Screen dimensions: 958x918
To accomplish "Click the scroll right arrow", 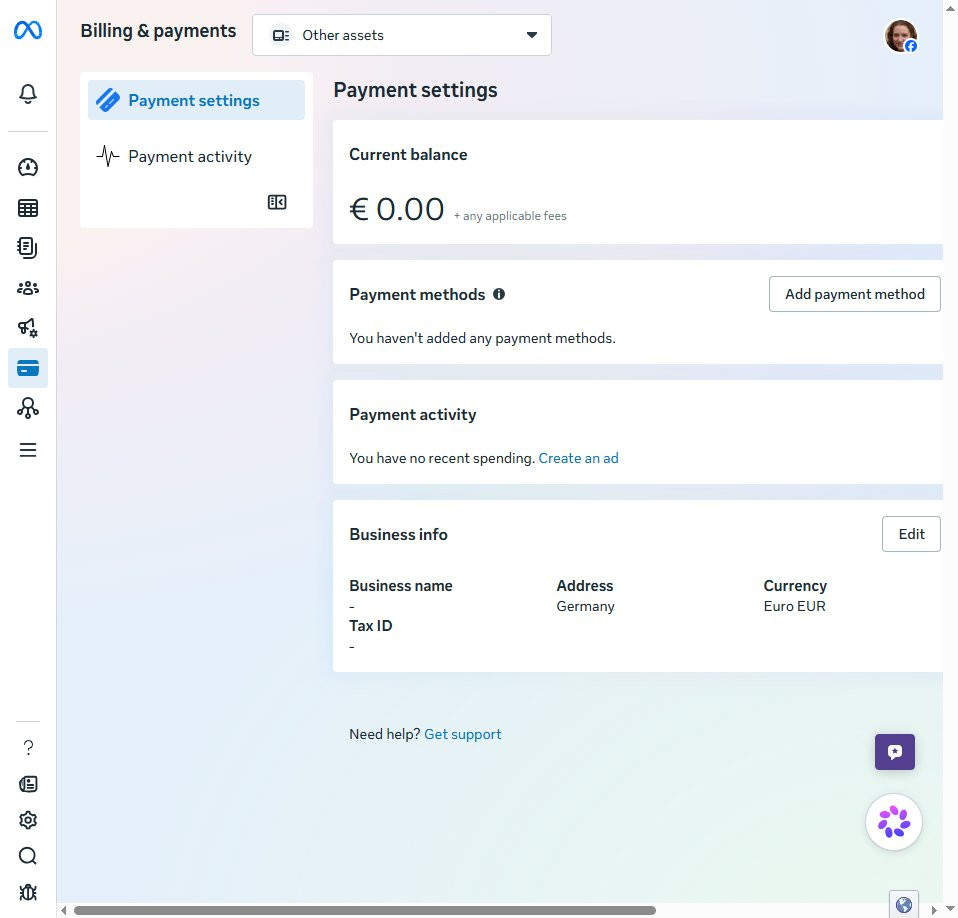I will pyautogui.click(x=934, y=911).
